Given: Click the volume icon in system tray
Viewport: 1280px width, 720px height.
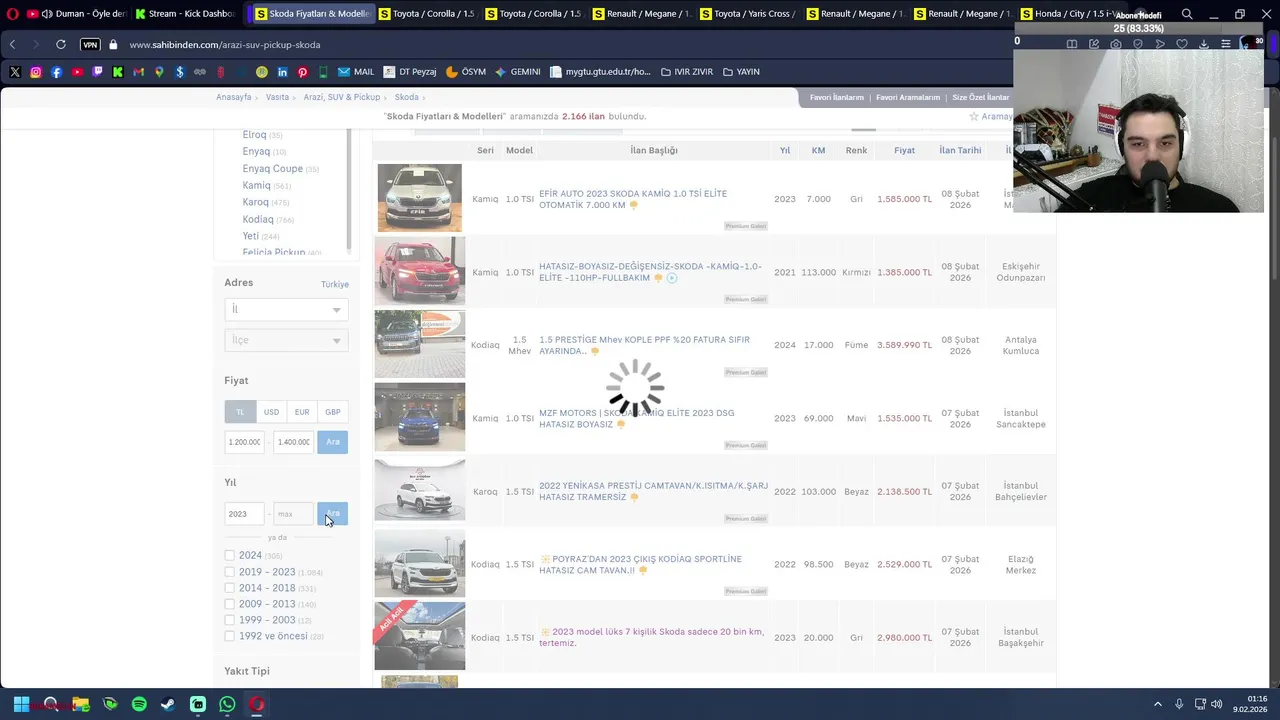Looking at the screenshot, I should tap(1216, 704).
